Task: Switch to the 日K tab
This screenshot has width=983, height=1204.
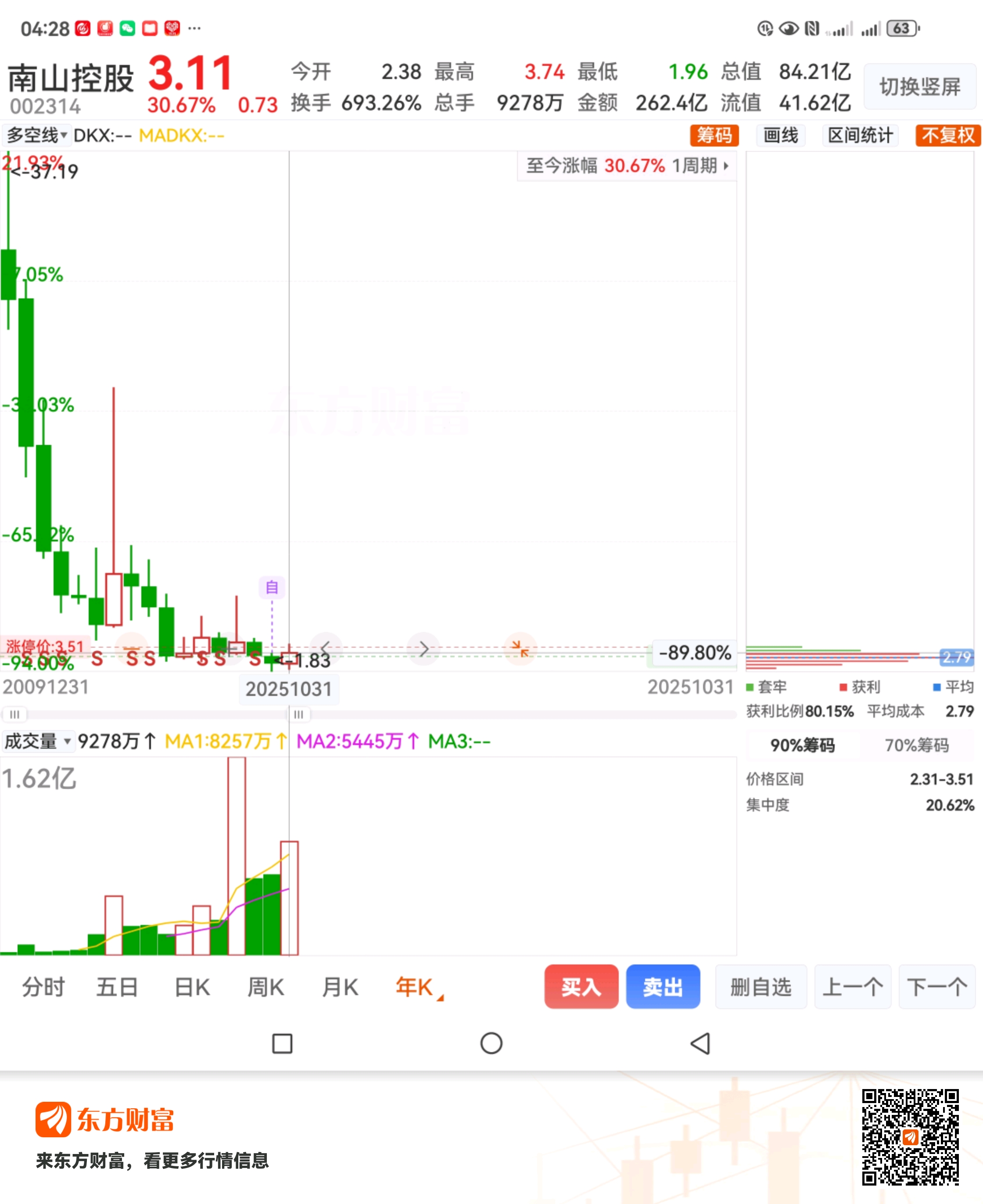Action: (192, 987)
